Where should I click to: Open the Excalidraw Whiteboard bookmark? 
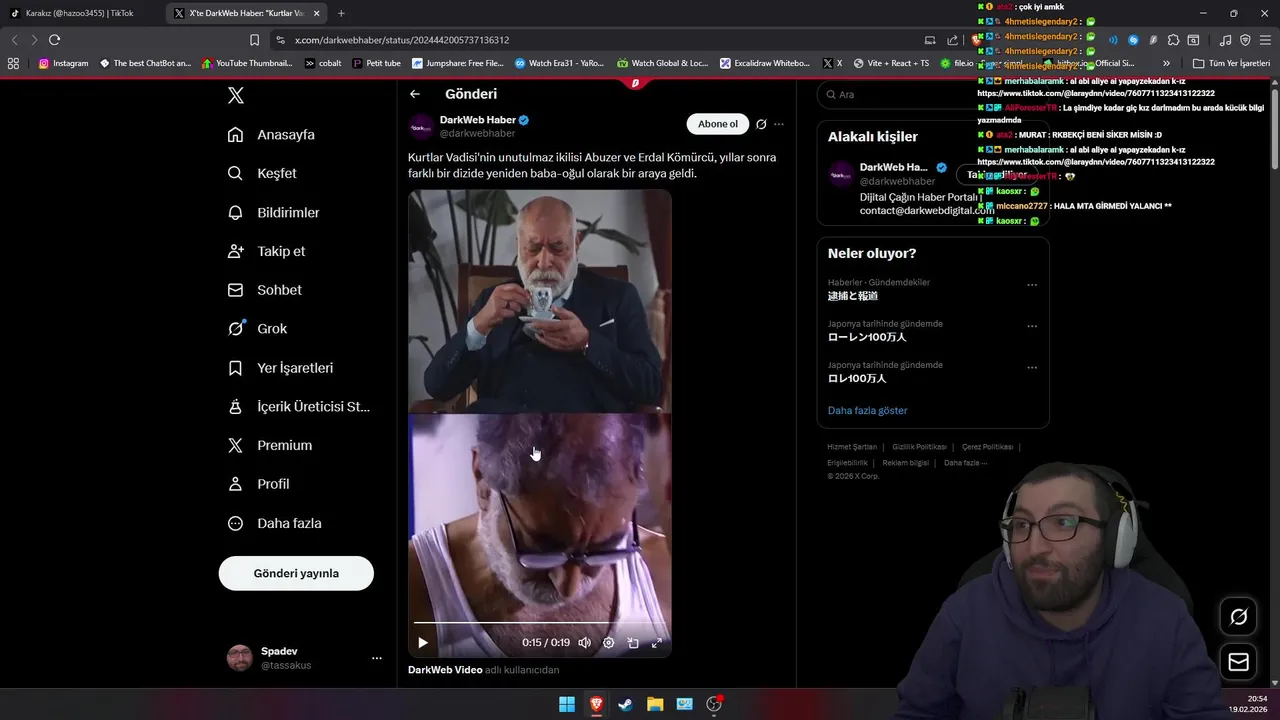tap(765, 63)
